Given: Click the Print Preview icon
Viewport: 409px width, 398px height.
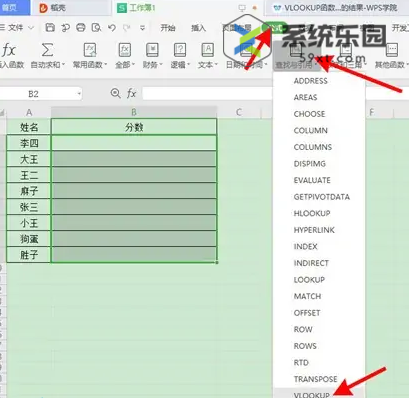Looking at the screenshot, I should [96, 27].
